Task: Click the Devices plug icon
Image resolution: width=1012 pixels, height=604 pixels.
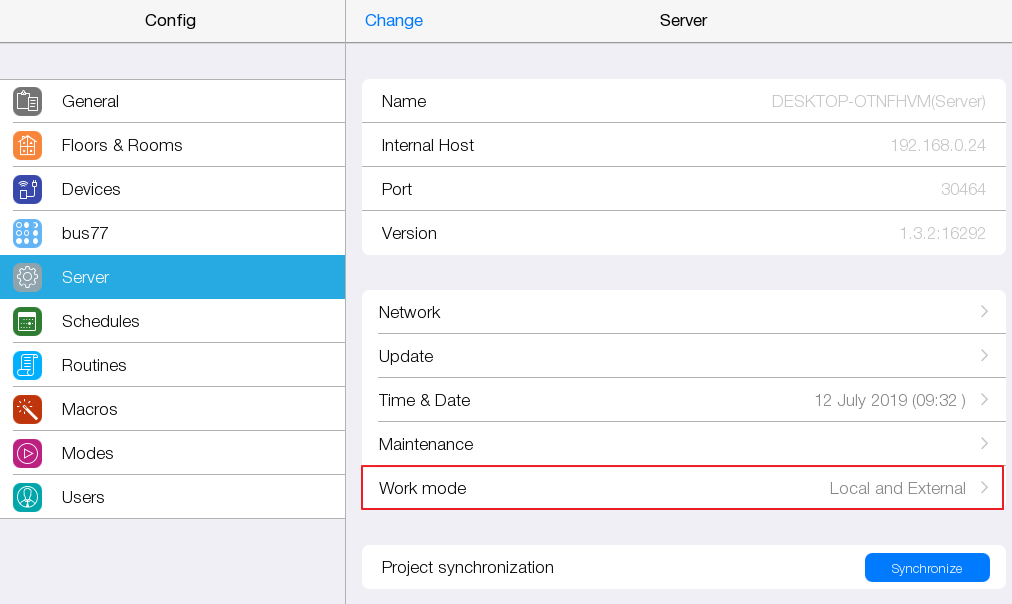Action: tap(28, 189)
